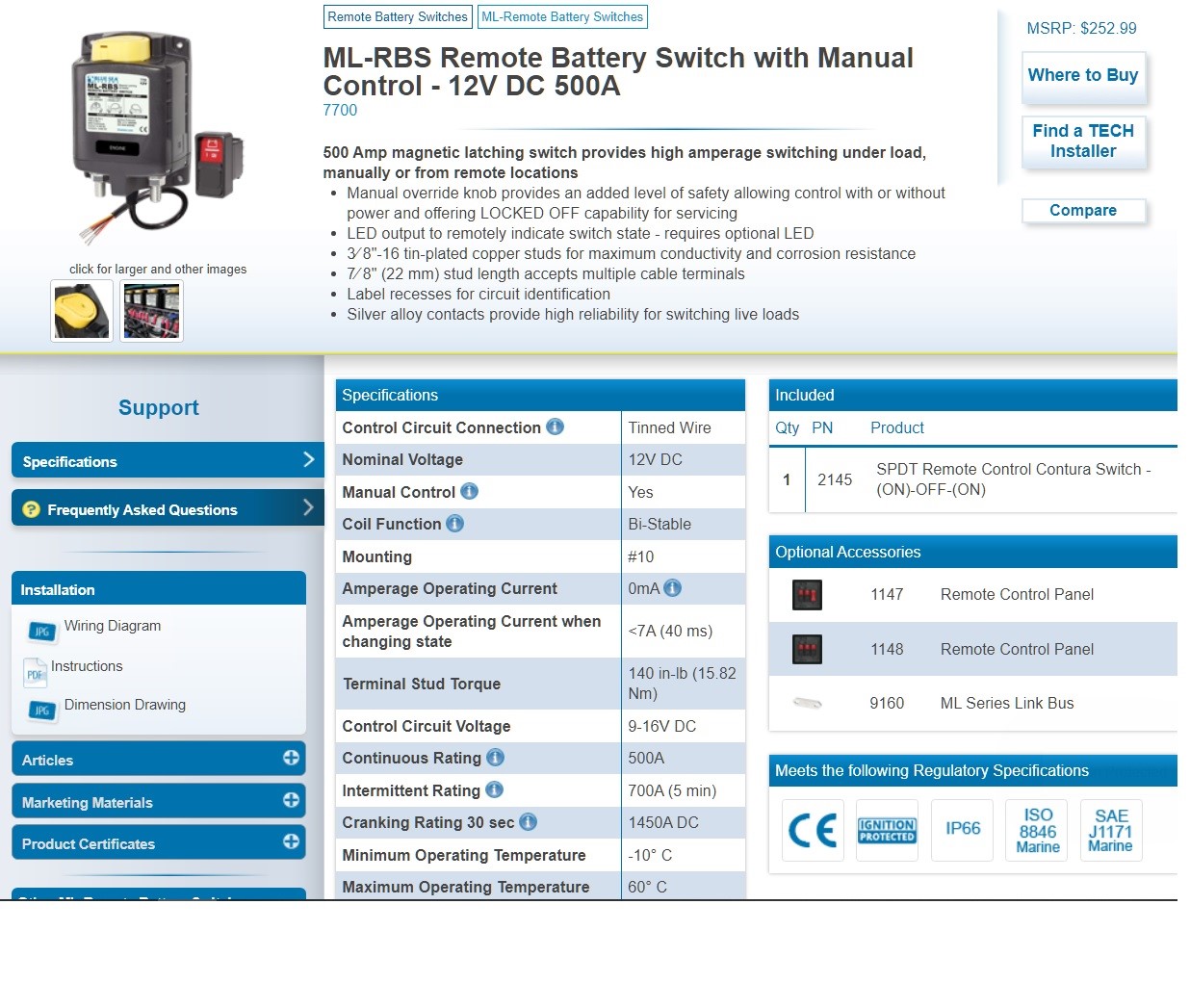Click the 700A (5 min) intermittent value

coord(672,790)
